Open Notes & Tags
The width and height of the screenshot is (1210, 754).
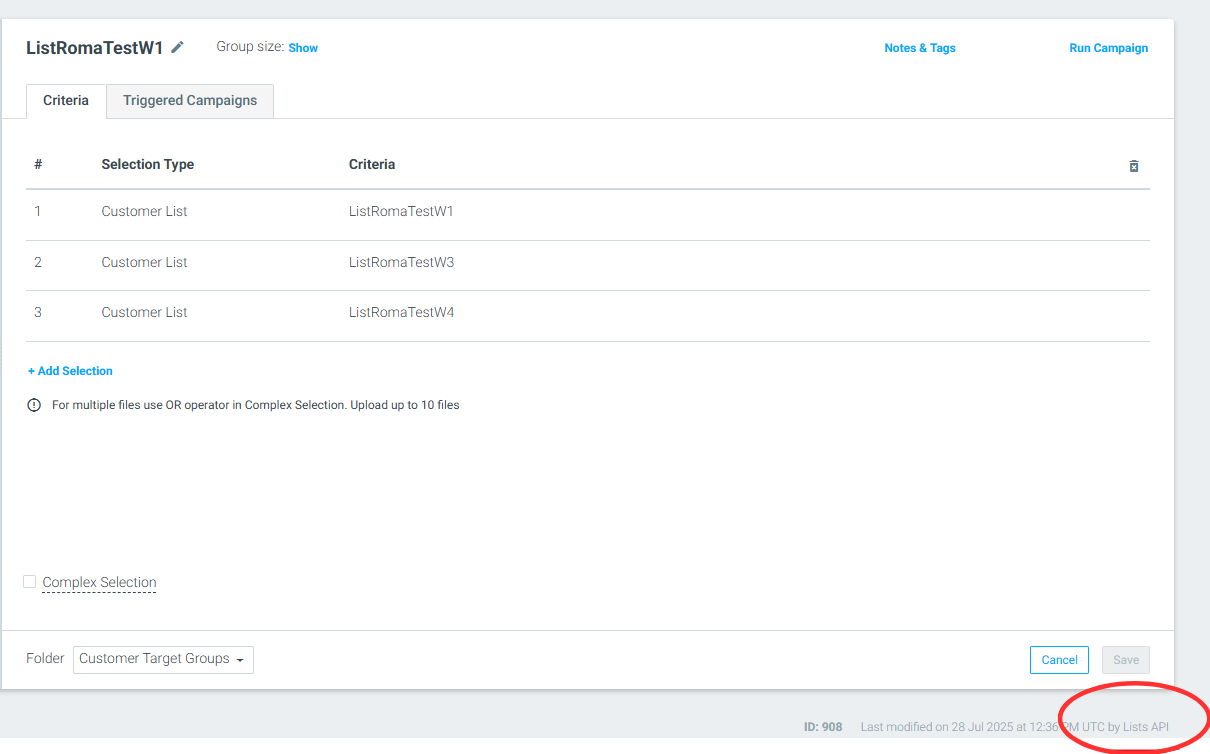click(920, 48)
